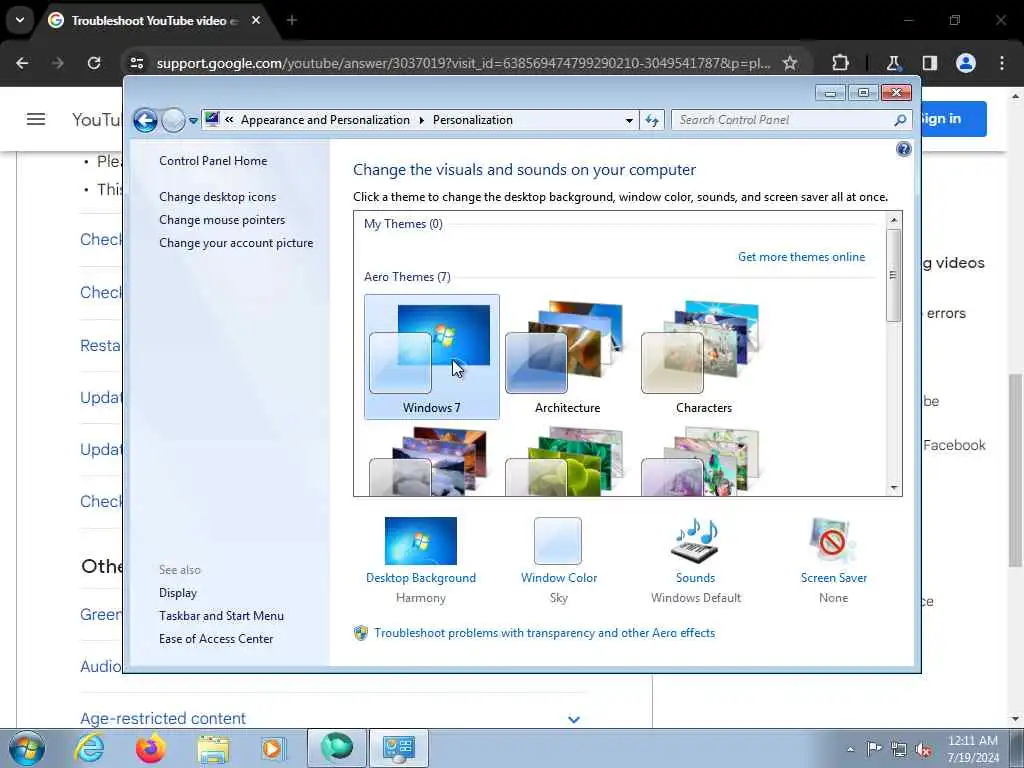Show hidden system tray icons
Image resolution: width=1024 pixels, height=768 pixels.
click(850, 749)
